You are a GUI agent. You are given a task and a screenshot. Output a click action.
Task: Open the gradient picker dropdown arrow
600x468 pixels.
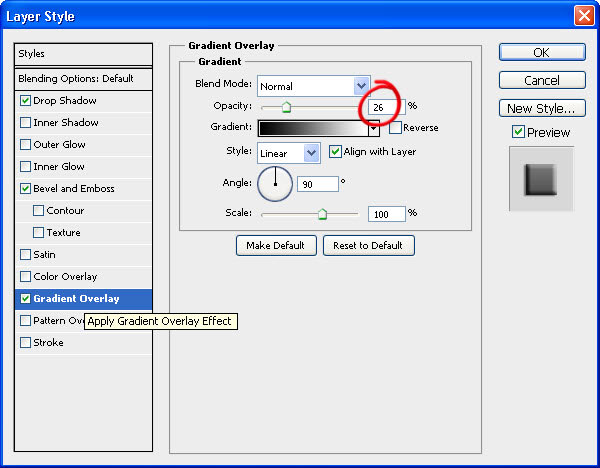coord(374,129)
